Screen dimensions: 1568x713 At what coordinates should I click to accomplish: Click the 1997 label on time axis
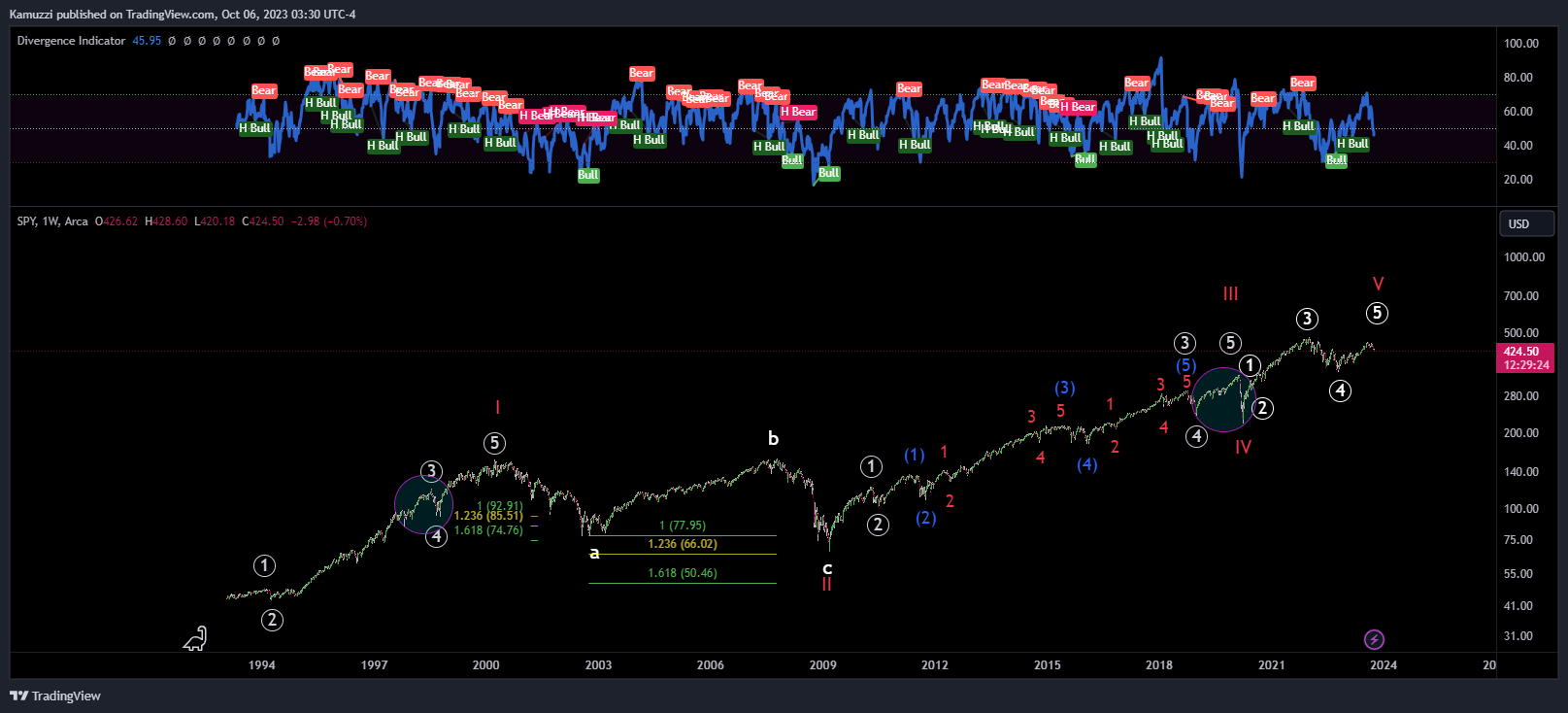click(x=374, y=665)
